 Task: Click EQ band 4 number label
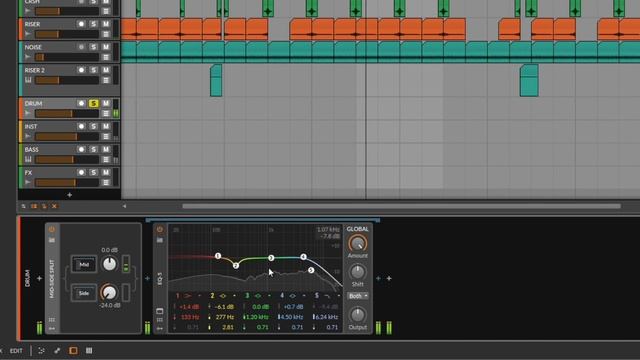[282, 296]
